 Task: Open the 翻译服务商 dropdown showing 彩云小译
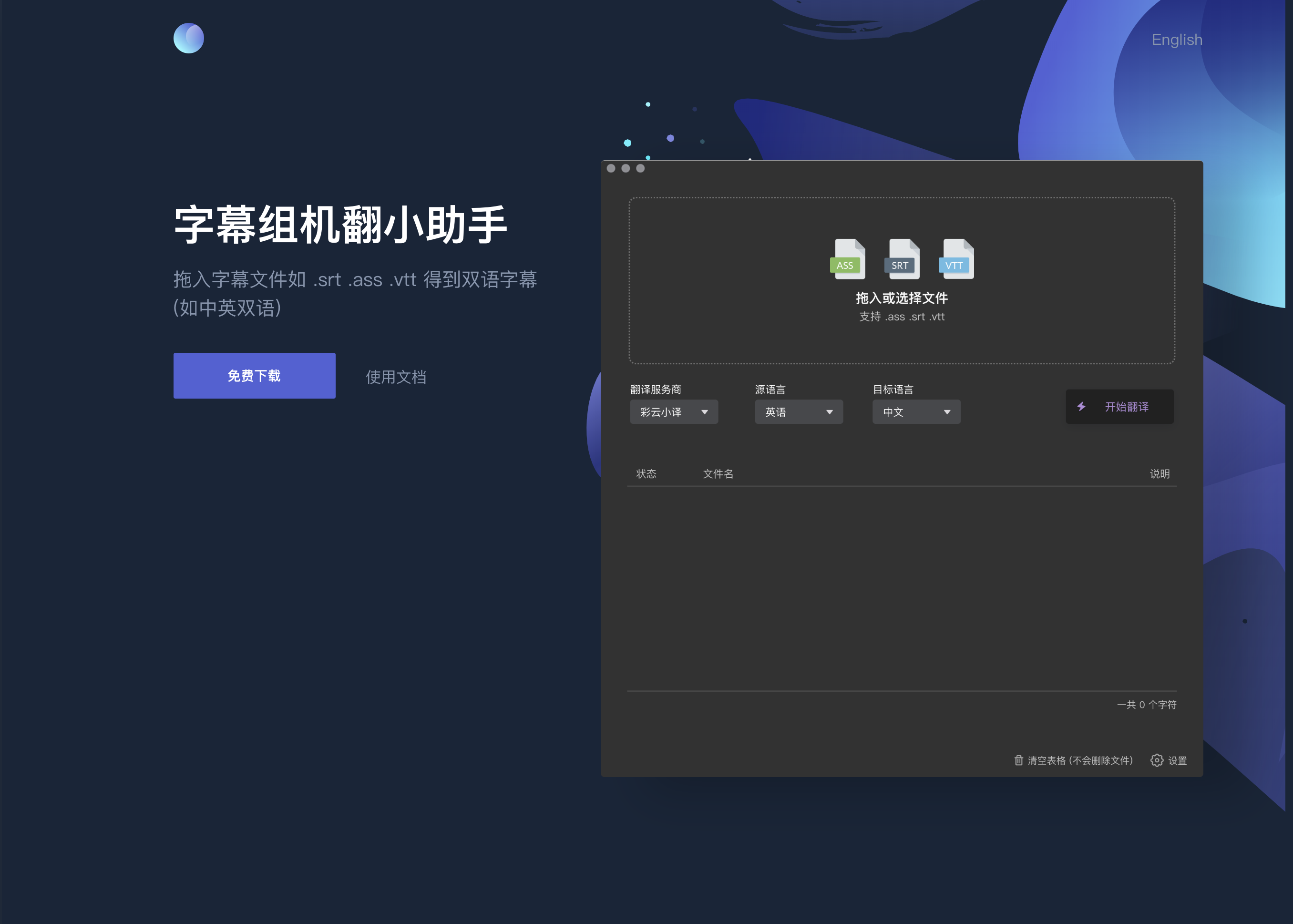click(x=674, y=412)
